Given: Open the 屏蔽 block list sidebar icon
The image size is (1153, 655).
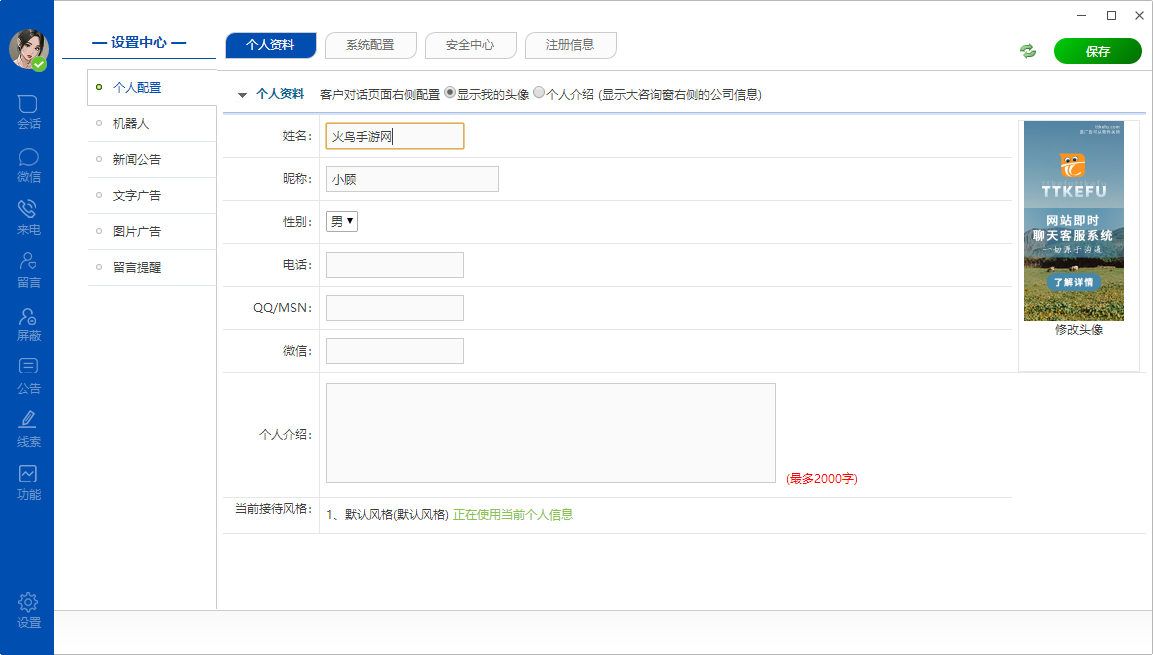Looking at the screenshot, I should point(28,324).
